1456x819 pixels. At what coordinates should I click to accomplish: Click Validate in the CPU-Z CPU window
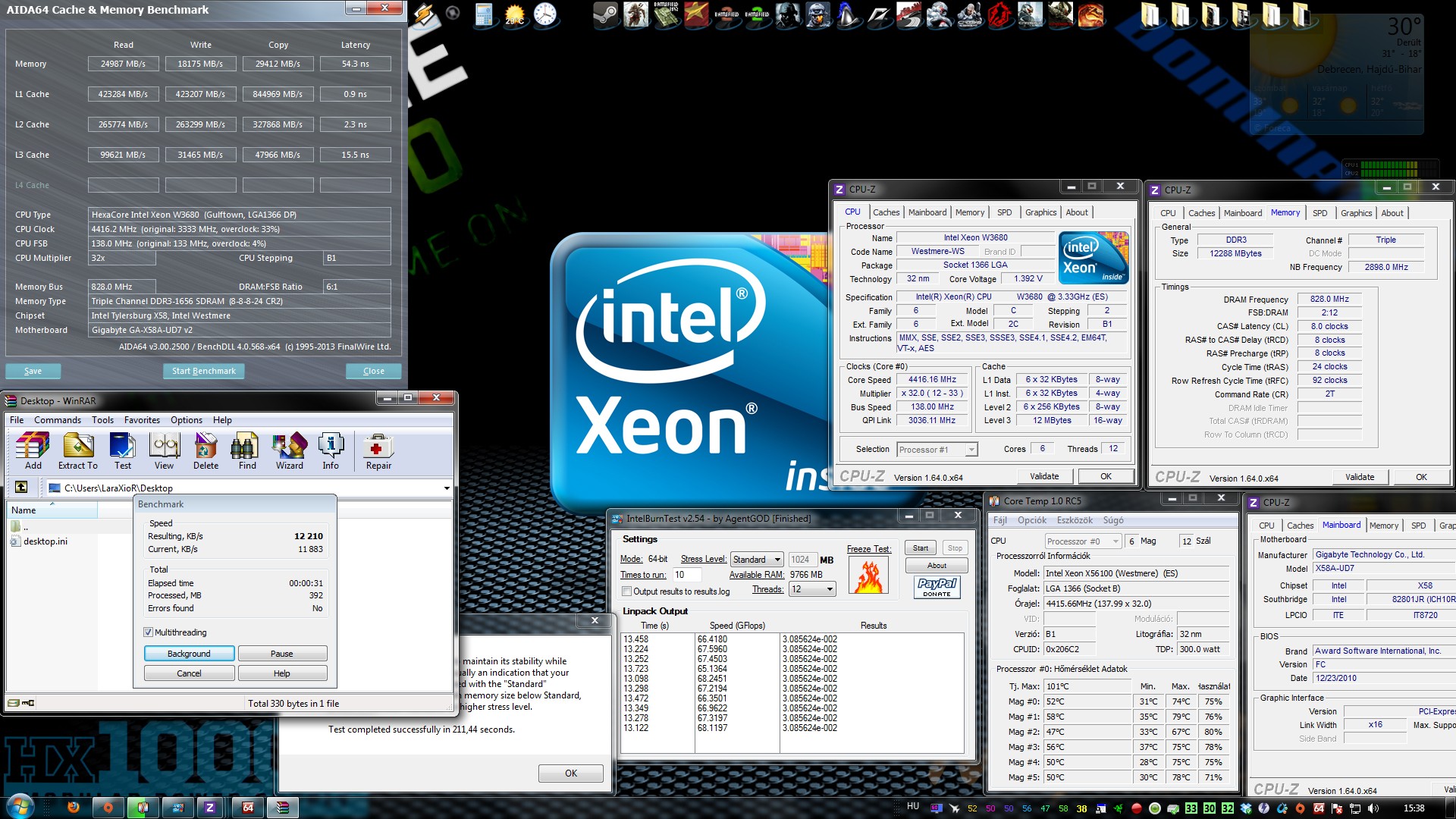[x=1044, y=476]
